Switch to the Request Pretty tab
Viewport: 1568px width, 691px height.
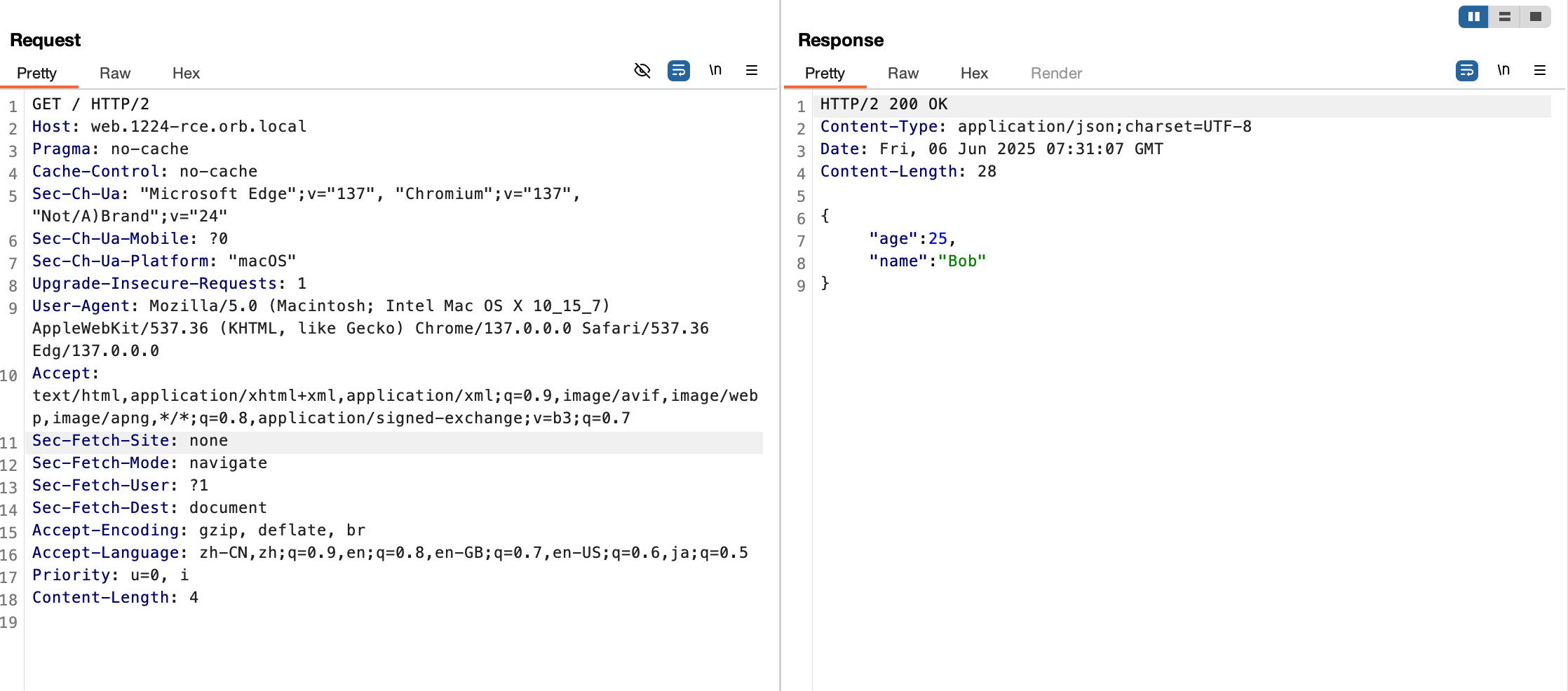pos(36,73)
